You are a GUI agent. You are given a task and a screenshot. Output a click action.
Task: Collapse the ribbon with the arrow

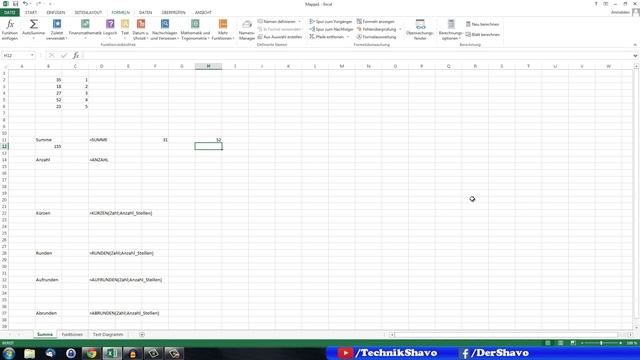point(635,45)
